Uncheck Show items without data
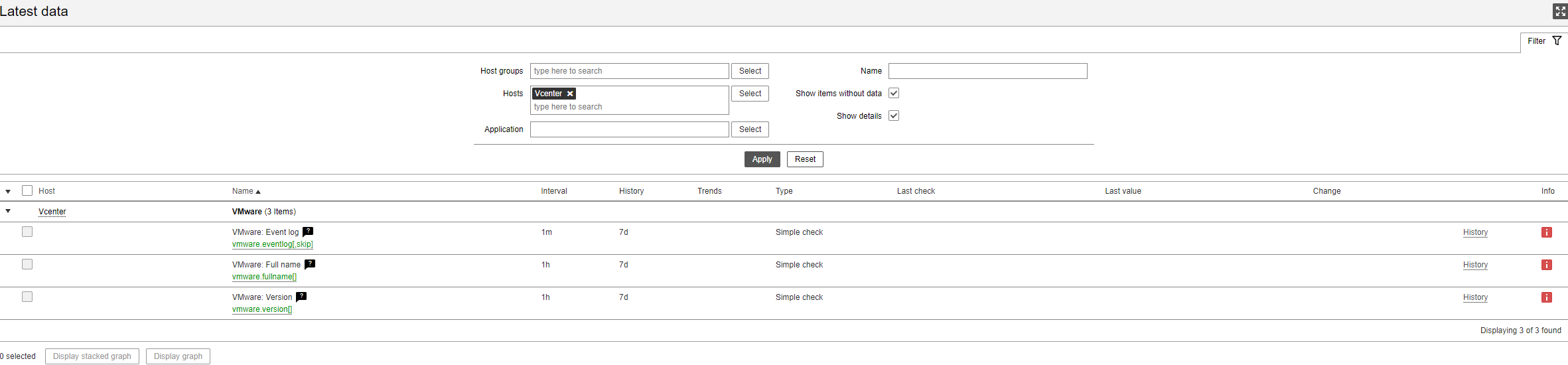The image size is (1568, 365). (894, 93)
